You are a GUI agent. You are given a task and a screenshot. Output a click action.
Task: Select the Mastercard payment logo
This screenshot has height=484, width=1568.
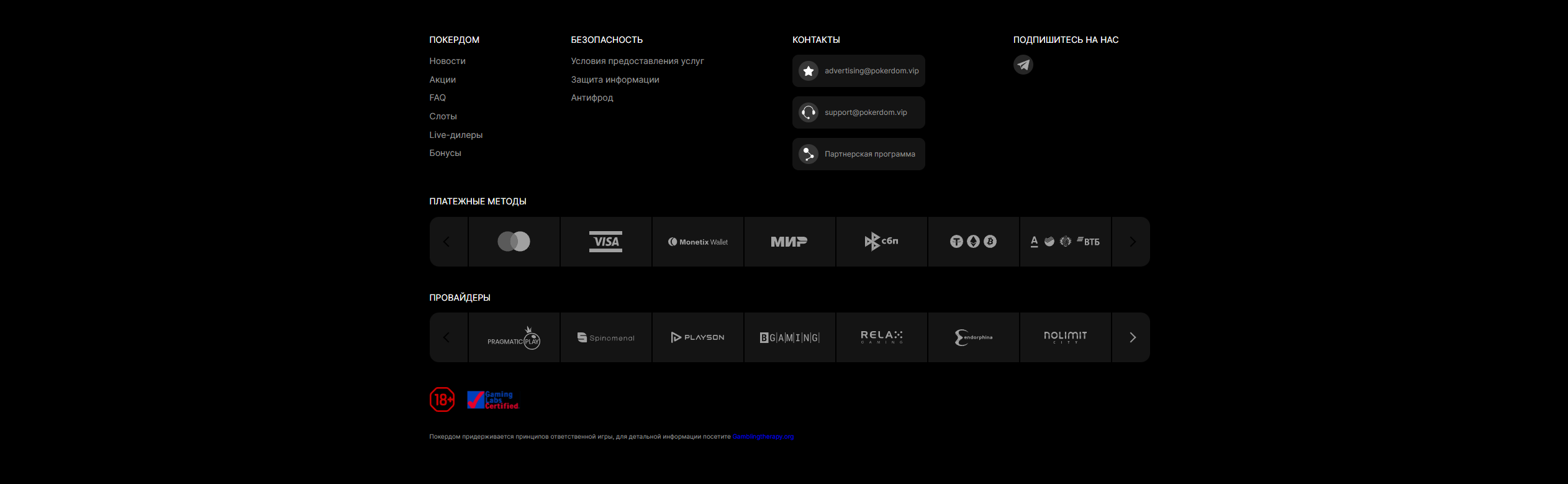click(514, 242)
